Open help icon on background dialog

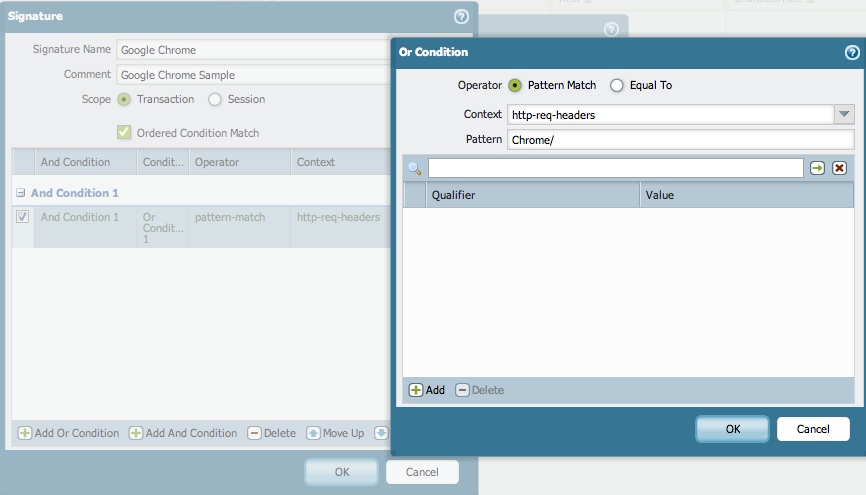click(611, 29)
